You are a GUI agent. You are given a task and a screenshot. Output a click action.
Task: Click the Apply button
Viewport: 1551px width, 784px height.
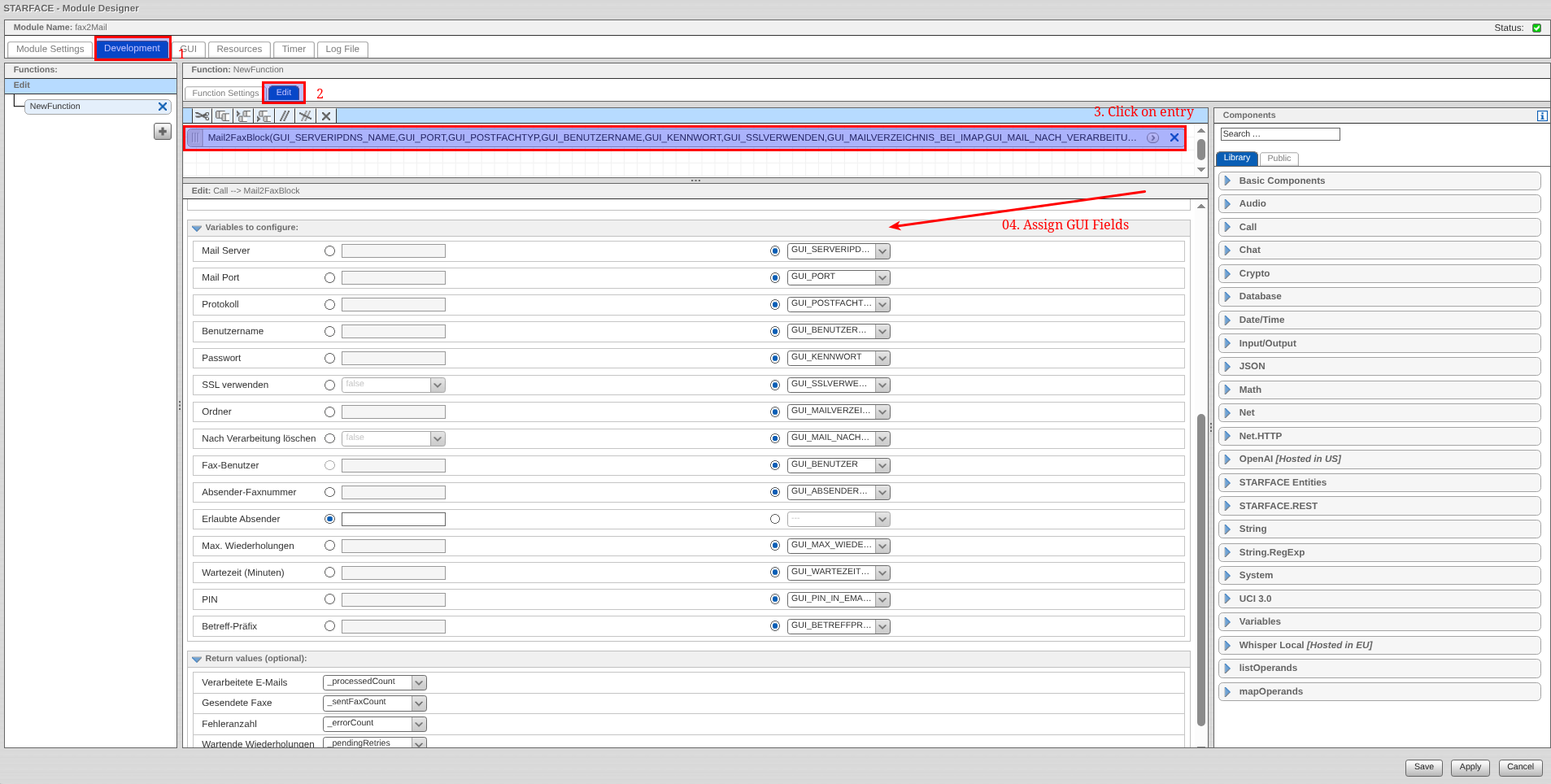(x=1470, y=767)
